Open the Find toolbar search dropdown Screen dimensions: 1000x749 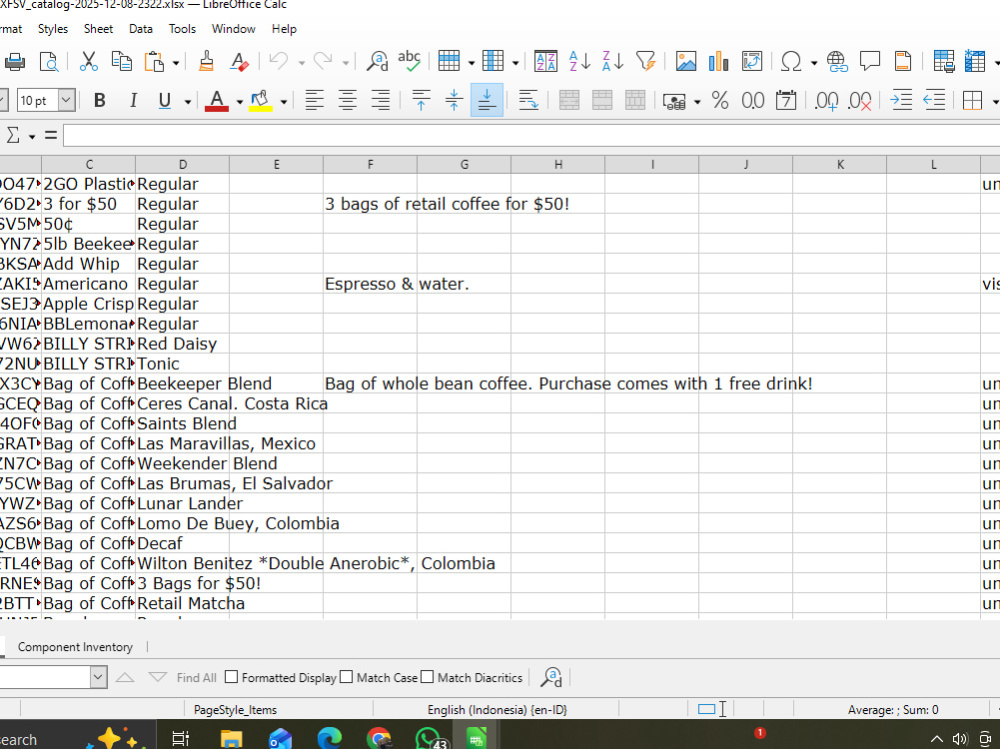[x=98, y=677]
